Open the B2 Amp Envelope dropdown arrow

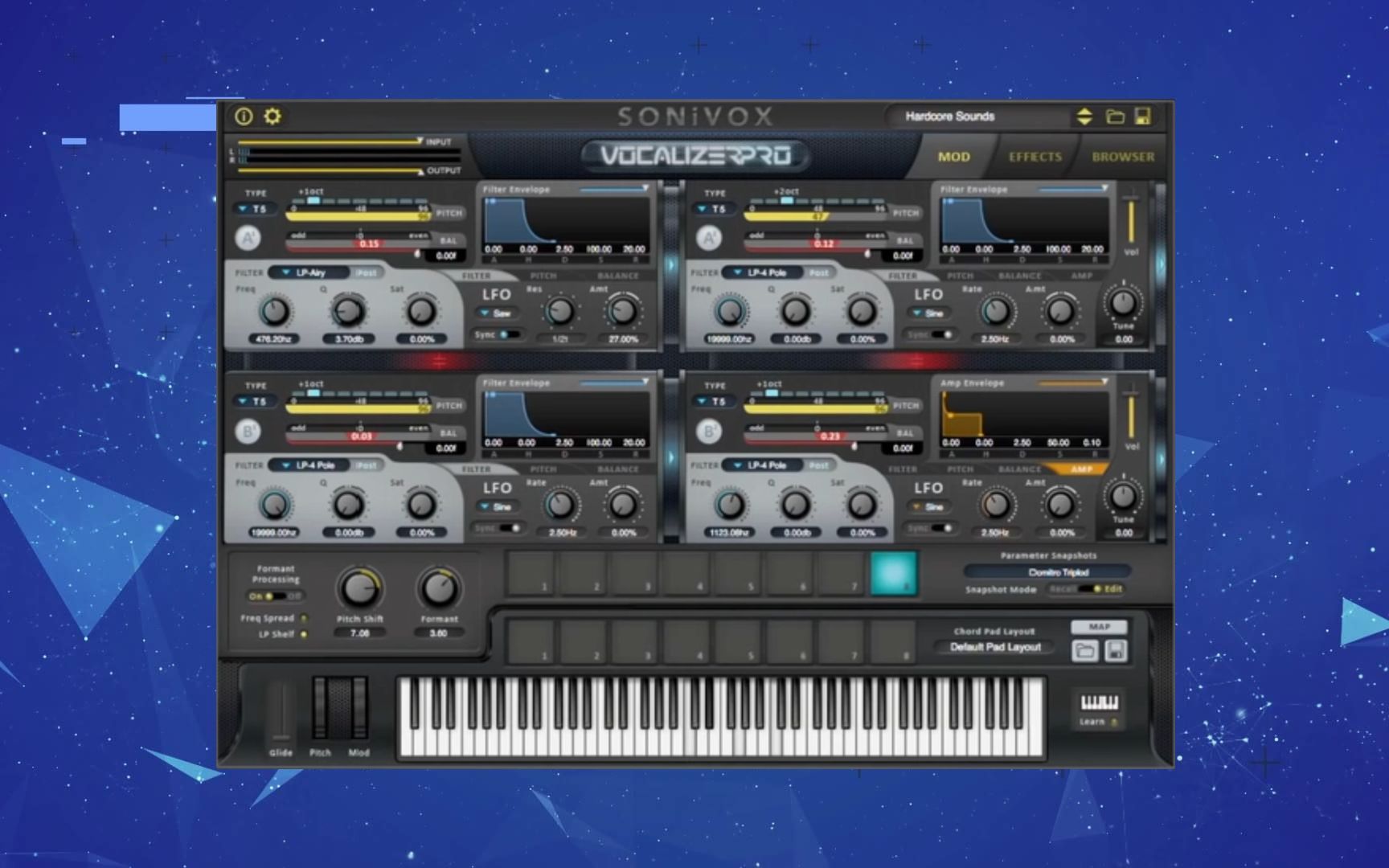[1105, 382]
